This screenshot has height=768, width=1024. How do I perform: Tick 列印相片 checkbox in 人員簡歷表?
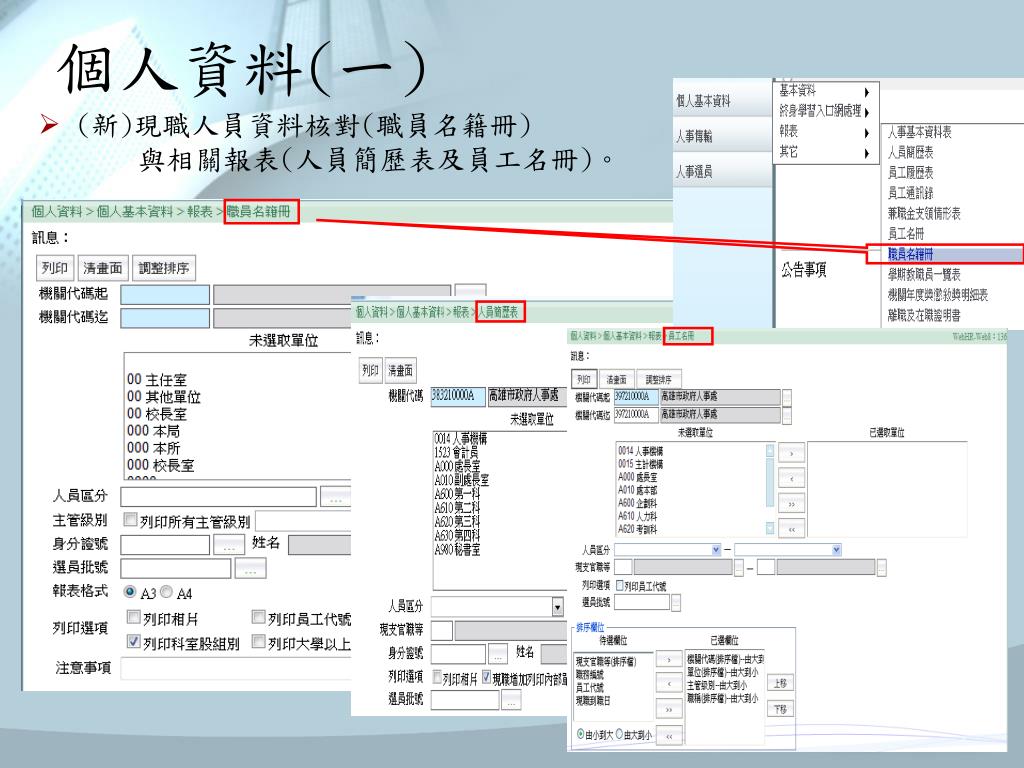pos(438,678)
